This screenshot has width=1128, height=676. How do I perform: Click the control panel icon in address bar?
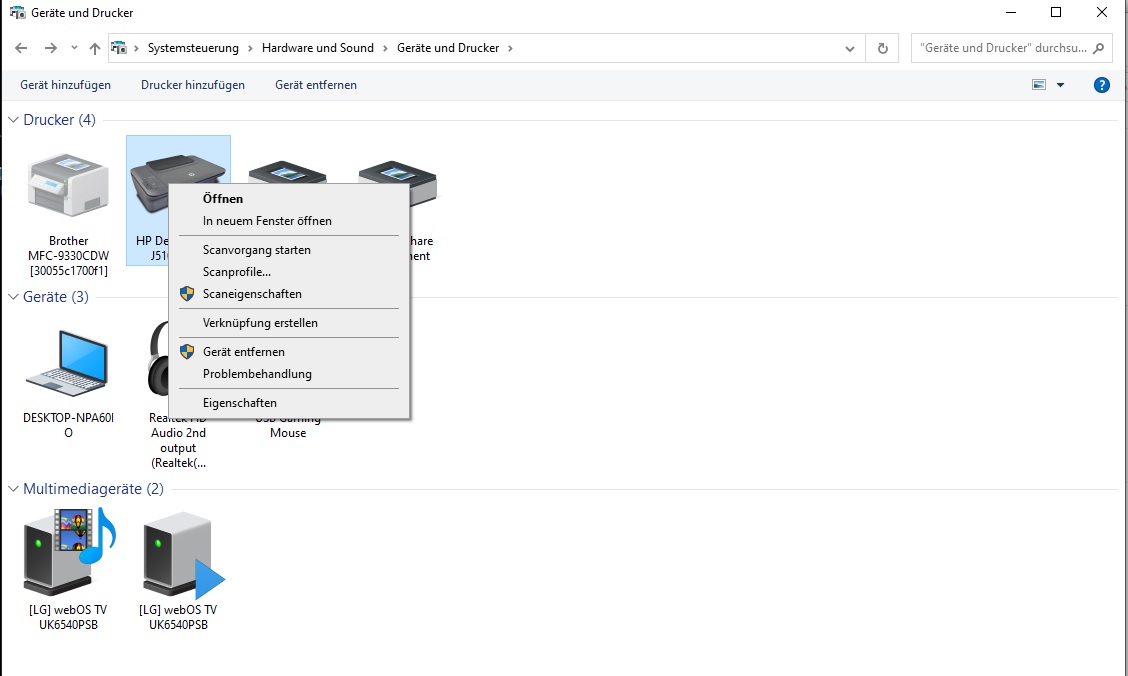[x=119, y=48]
